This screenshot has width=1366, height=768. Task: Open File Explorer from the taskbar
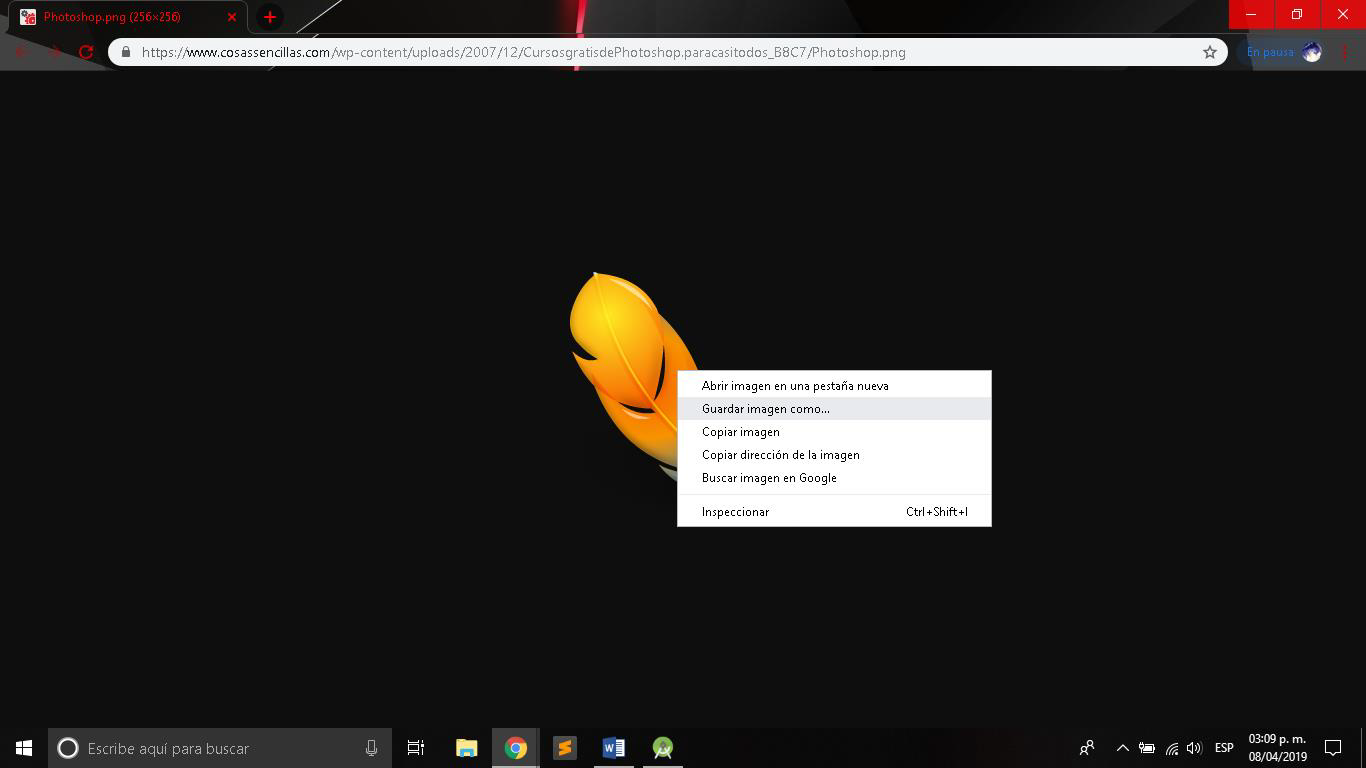[x=467, y=748]
